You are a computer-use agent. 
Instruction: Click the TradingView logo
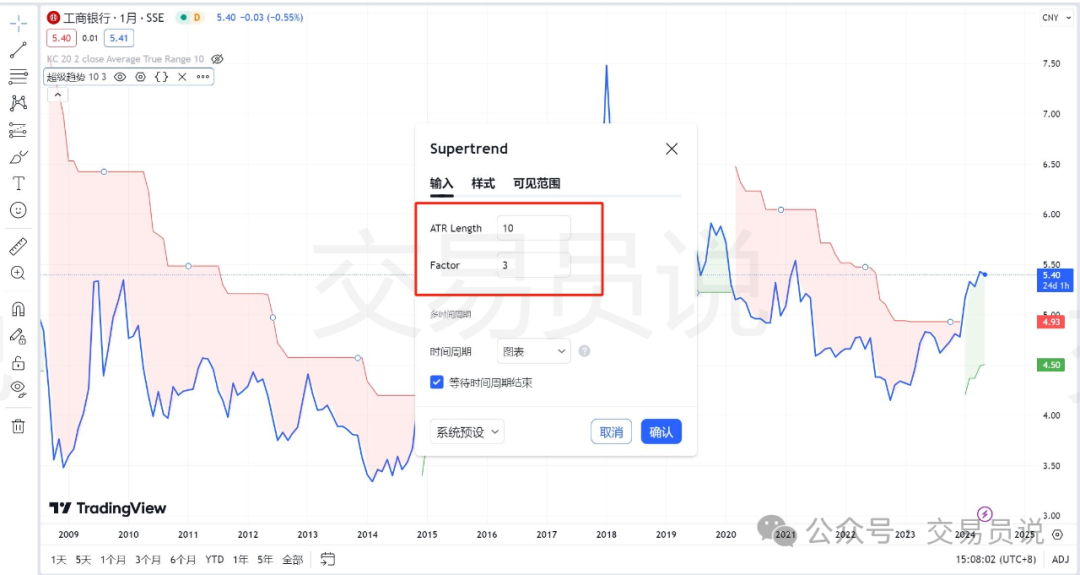click(x=108, y=508)
